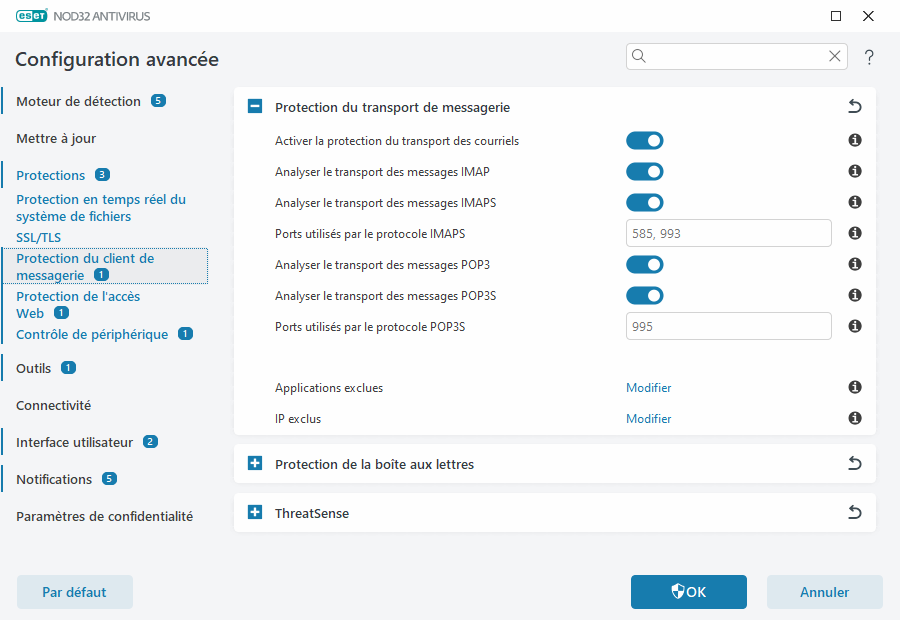Reset the ThreatSense section to defaults
The width and height of the screenshot is (900, 620).
[x=854, y=511]
